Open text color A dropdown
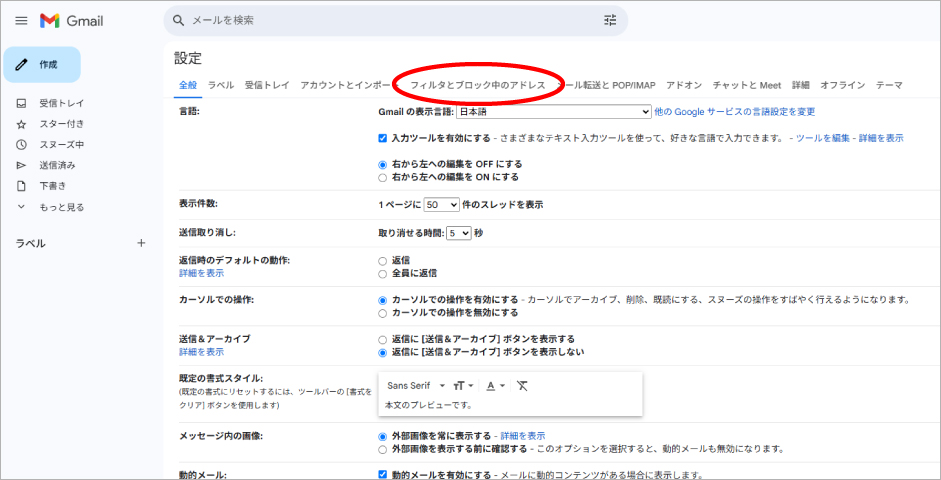 495,385
